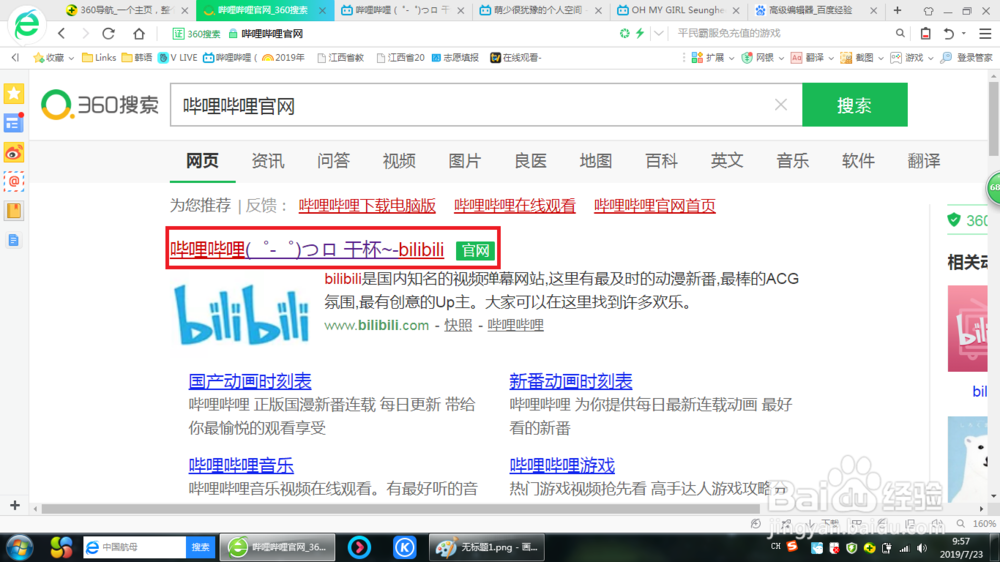Click the undo close-tab arrow icon
Viewport: 1000px width, 562px height.
point(949,33)
